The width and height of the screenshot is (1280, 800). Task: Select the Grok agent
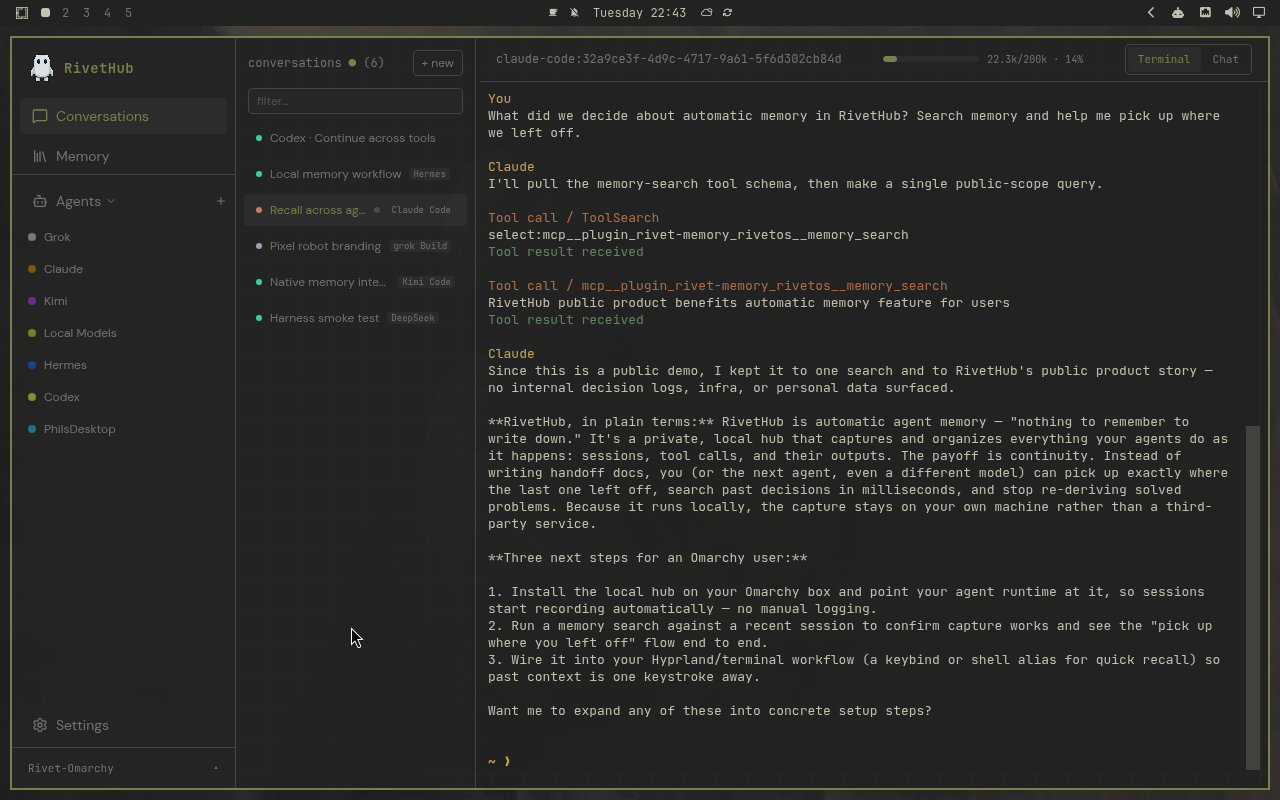pyautogui.click(x=57, y=237)
